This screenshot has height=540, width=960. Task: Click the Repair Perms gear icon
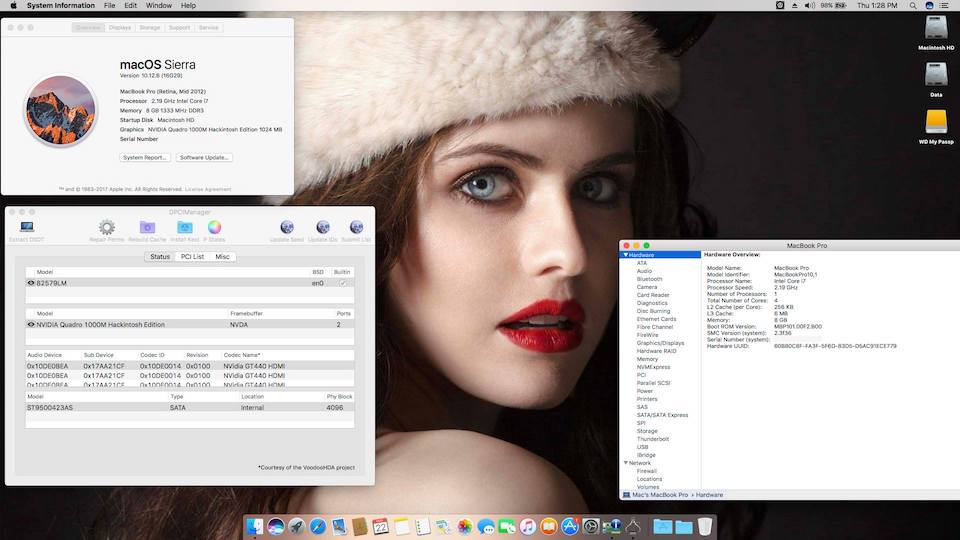pyautogui.click(x=106, y=228)
